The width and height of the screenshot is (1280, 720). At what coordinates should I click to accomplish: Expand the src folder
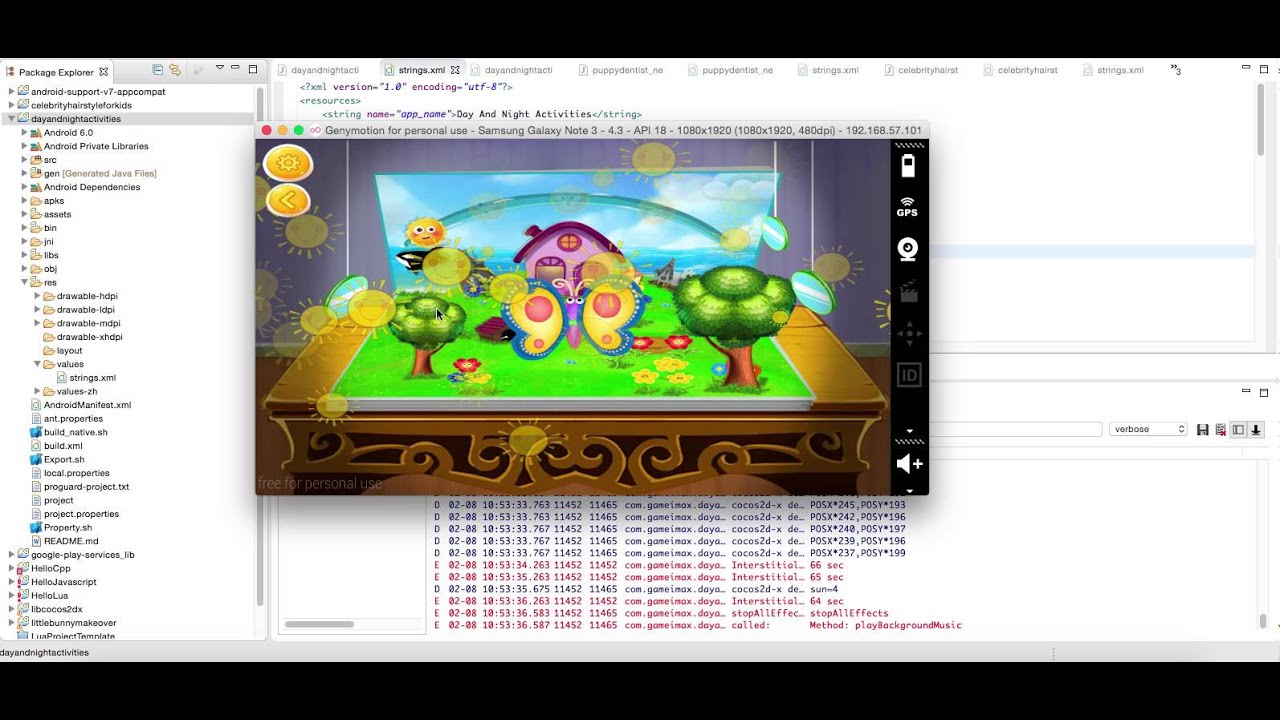(24, 159)
